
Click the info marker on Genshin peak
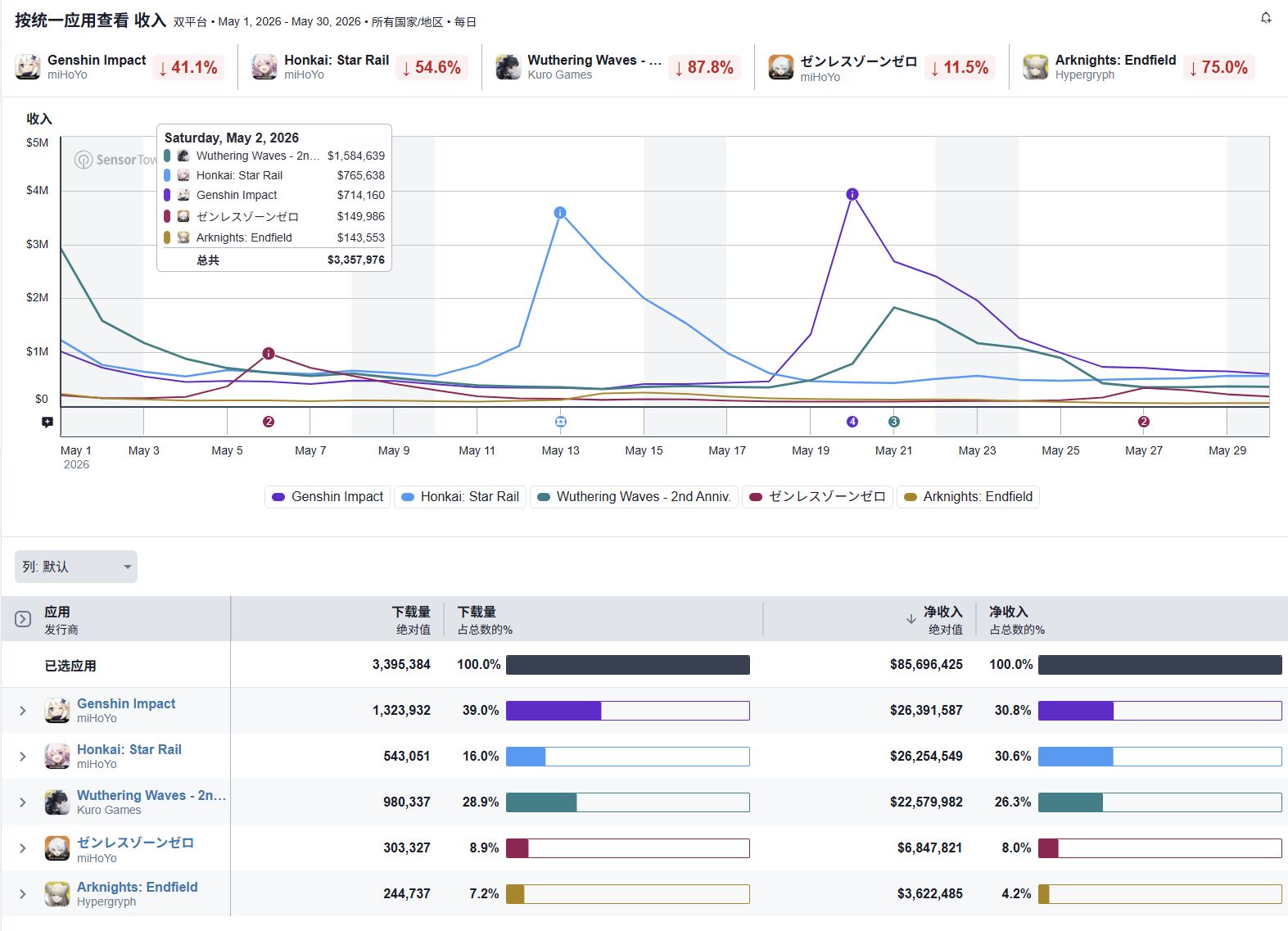click(x=852, y=194)
